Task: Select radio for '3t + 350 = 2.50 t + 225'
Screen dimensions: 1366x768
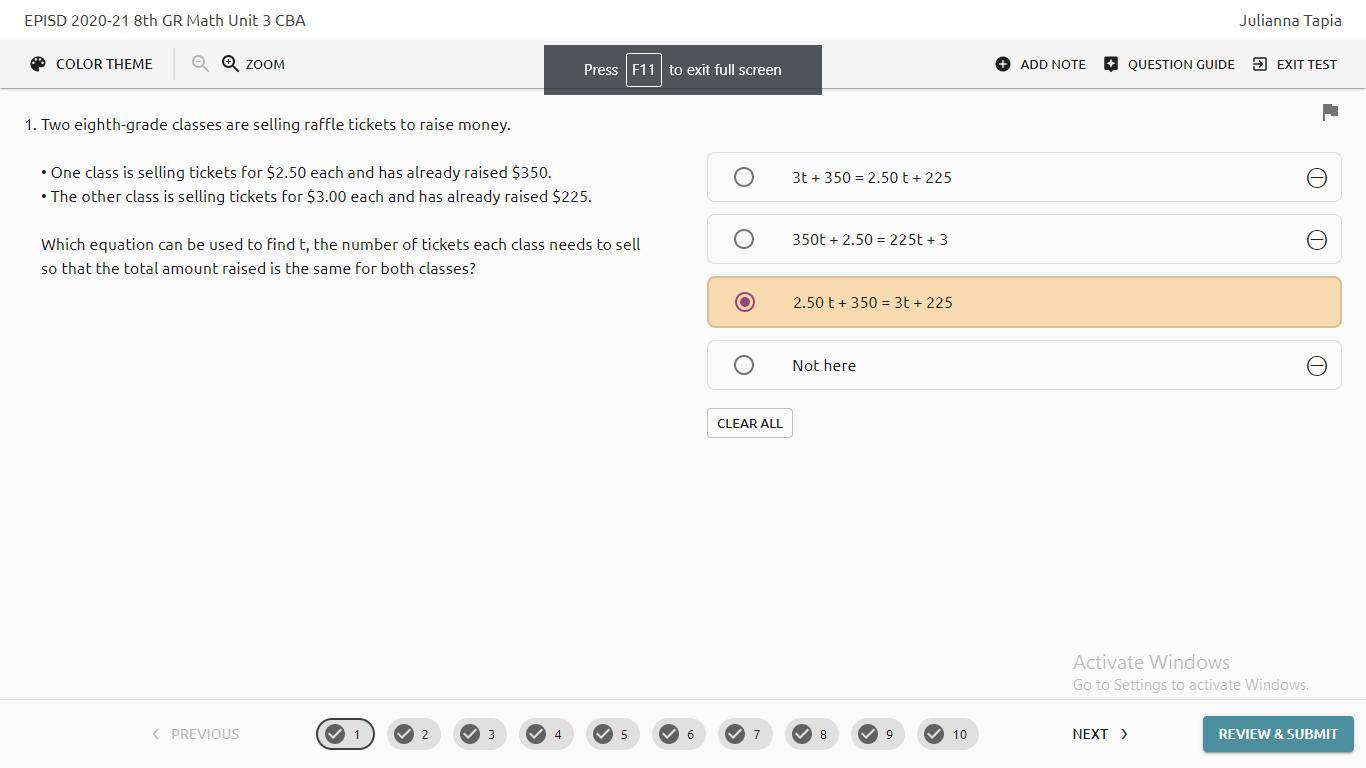Action: coord(744,177)
